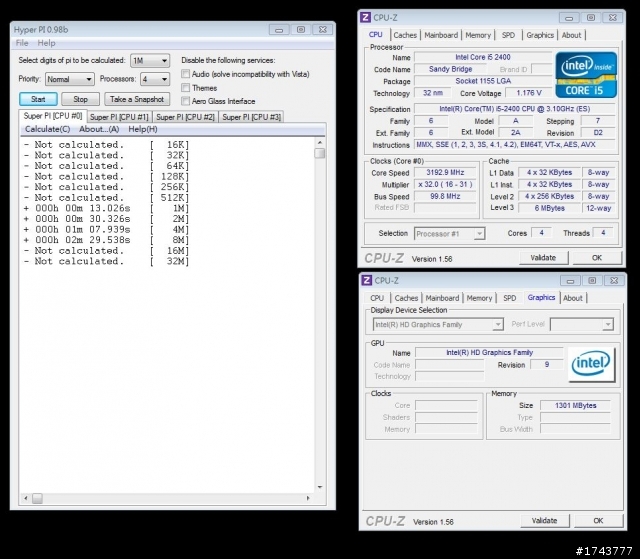The width and height of the screenshot is (640, 559).
Task: Click the vertical scrollbar thumb in Super PI results
Action: click(320, 153)
